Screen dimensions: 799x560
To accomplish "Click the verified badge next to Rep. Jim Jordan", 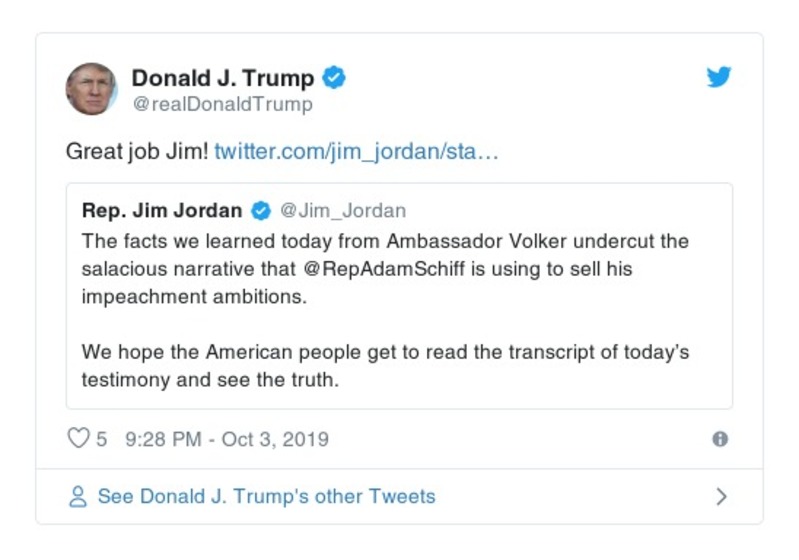I will (x=261, y=211).
